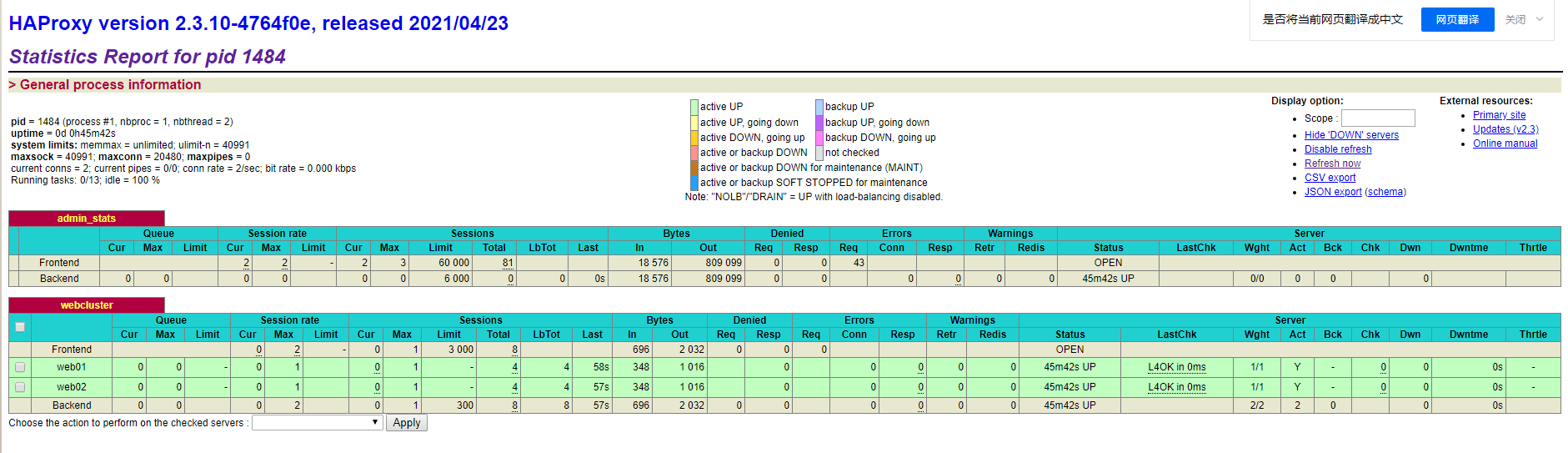Click the backup DOWN going up magenta swatch

click(819, 138)
